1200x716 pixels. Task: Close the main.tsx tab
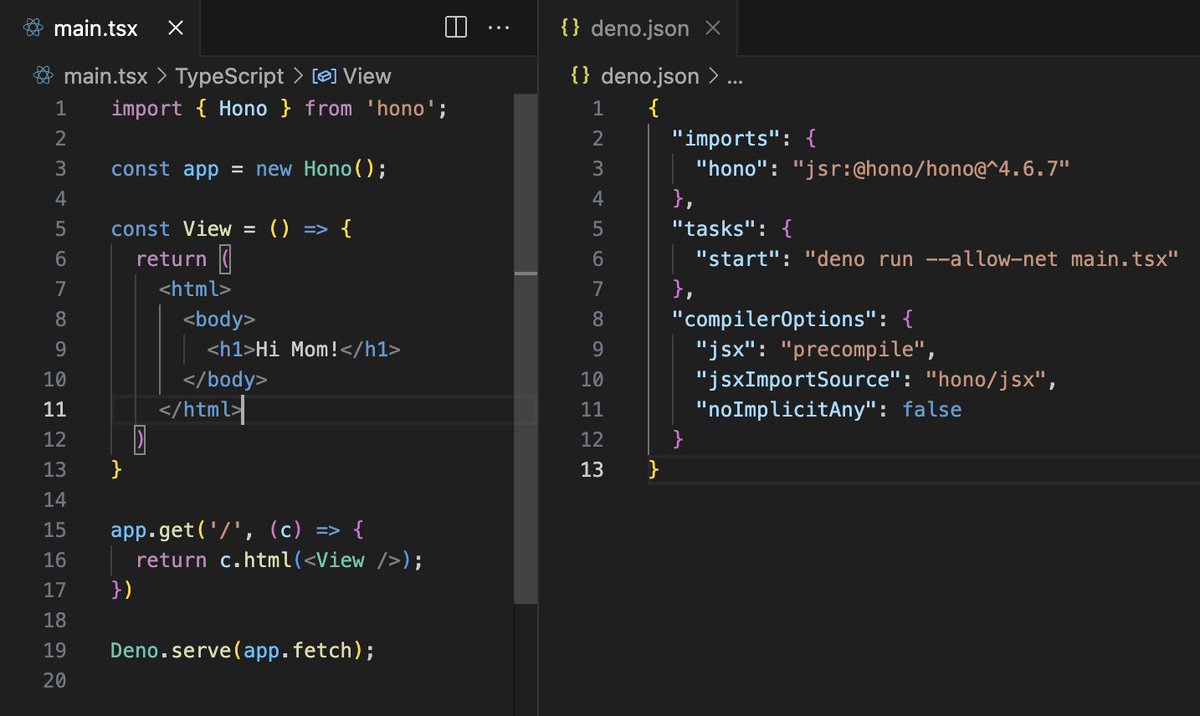tap(176, 28)
